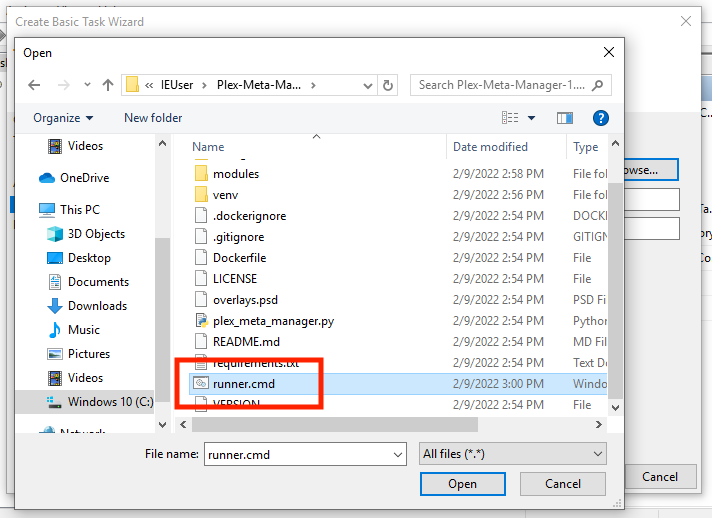Open Desktop in the sidebar
712x518 pixels.
[x=79, y=258]
